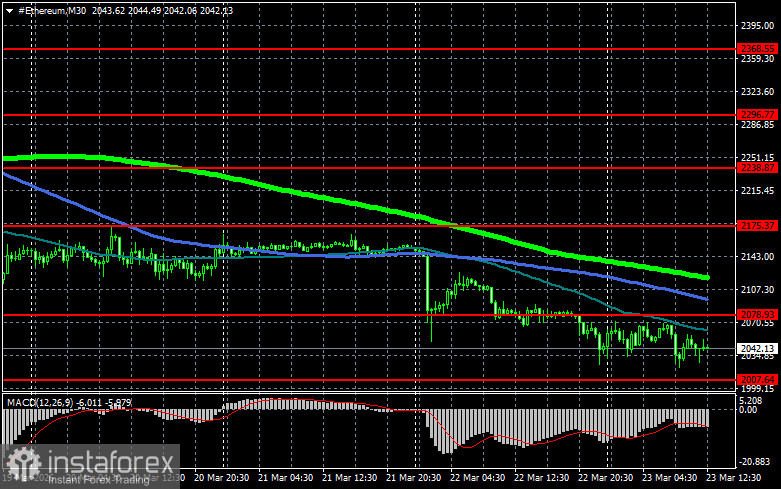781x489 pixels.
Task: Select the 2107.30 price scale value
Action: 758,289
